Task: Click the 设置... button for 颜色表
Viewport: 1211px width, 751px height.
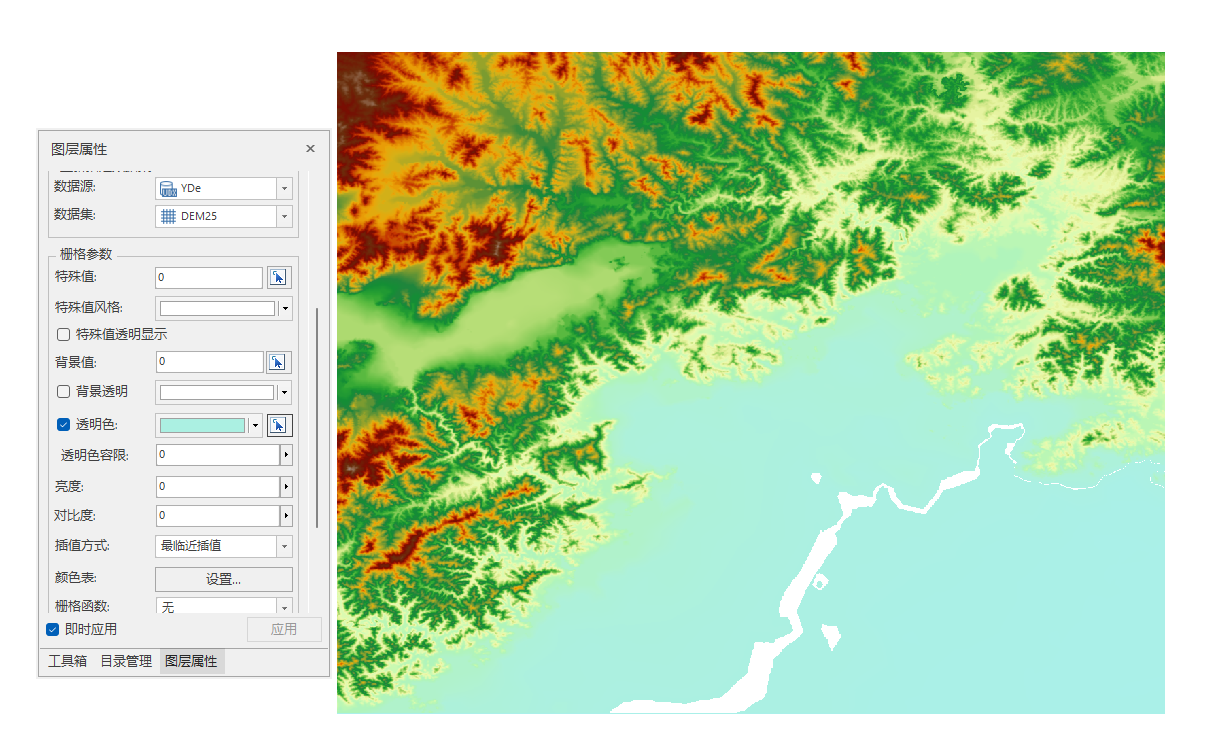Action: click(x=223, y=579)
